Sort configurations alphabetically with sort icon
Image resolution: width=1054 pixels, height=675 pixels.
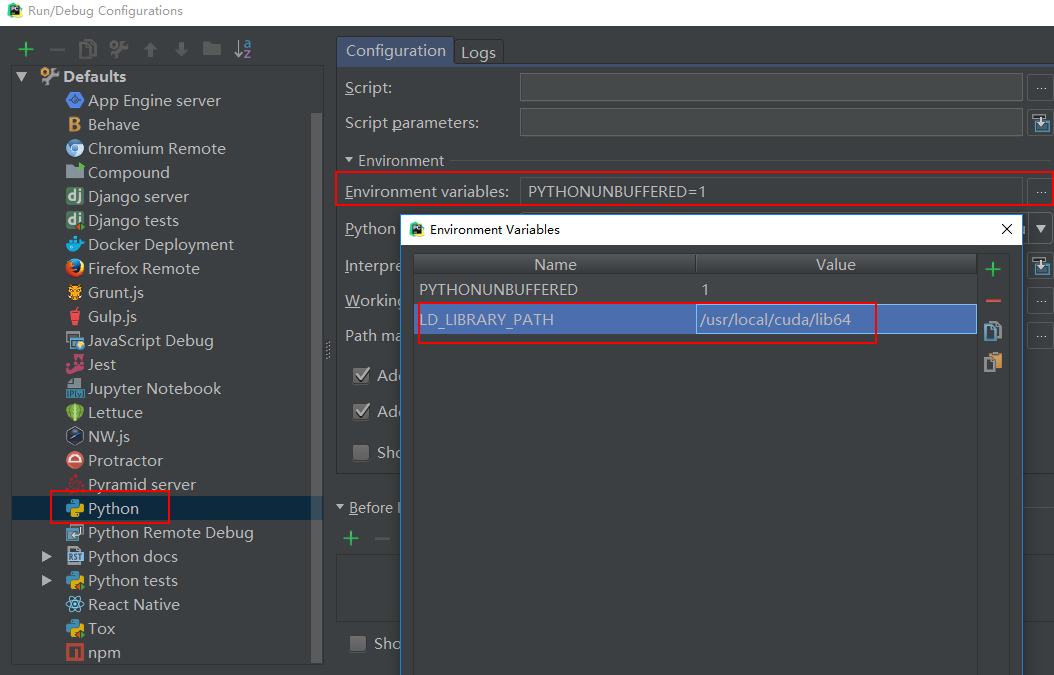(x=243, y=49)
